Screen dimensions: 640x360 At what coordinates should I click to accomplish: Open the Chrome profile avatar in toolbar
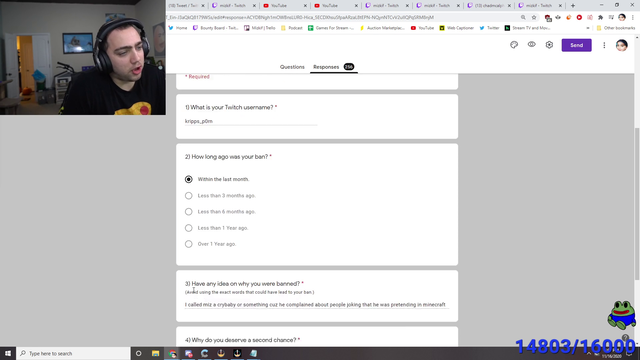pyautogui.click(x=622, y=18)
